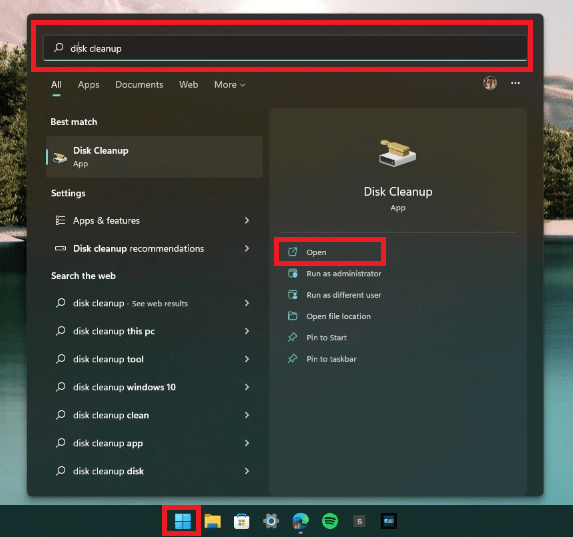
Task: Click the grey S app icon on taskbar
Action: pos(359,521)
